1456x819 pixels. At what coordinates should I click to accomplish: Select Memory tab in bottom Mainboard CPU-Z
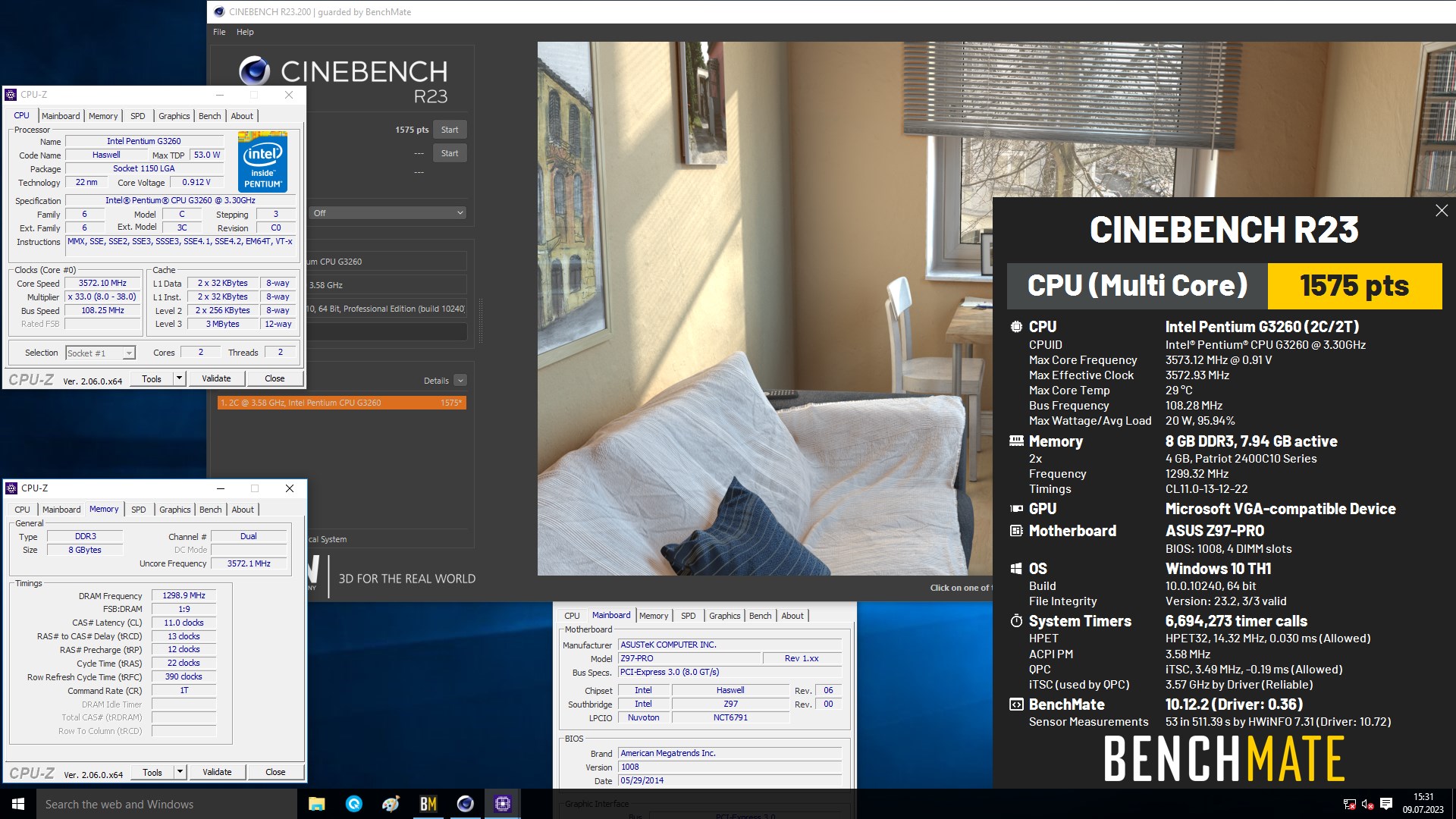(654, 616)
